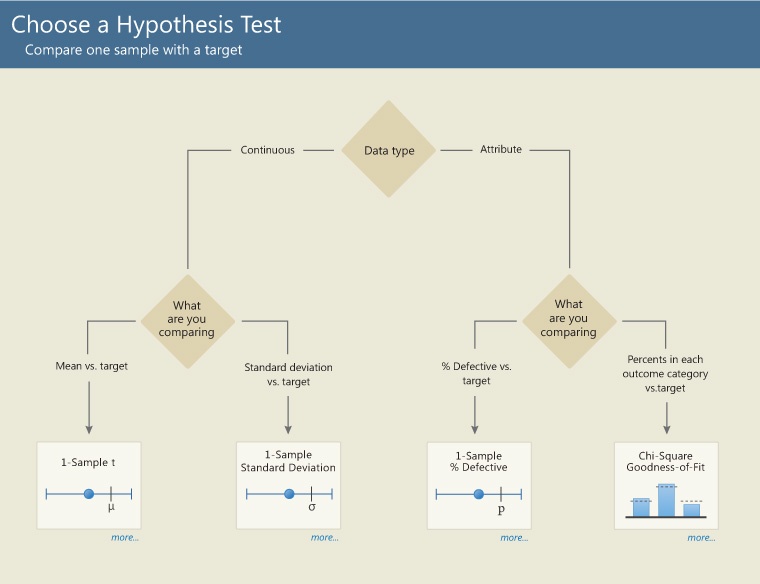Select the 1-Sample % Defective title
760x584 pixels.
coord(479,461)
